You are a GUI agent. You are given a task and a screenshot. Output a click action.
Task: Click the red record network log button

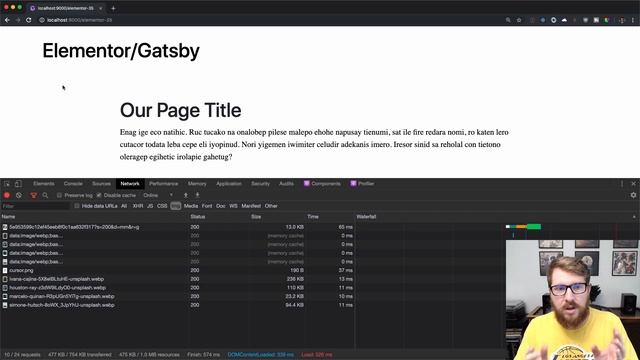coord(7,196)
